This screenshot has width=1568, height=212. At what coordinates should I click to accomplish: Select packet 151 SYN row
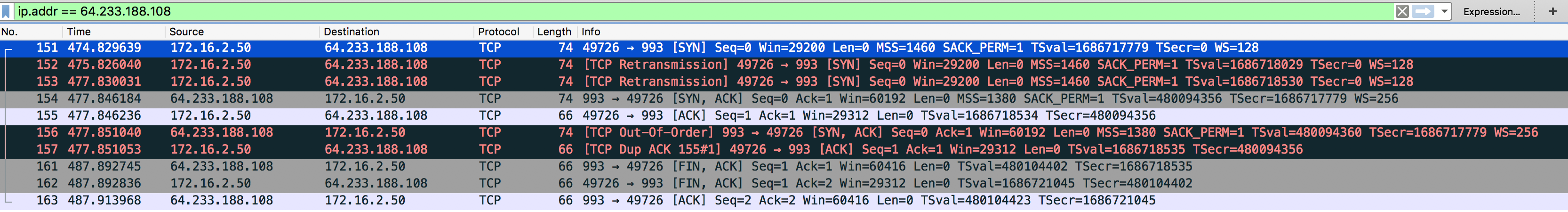[x=784, y=48]
